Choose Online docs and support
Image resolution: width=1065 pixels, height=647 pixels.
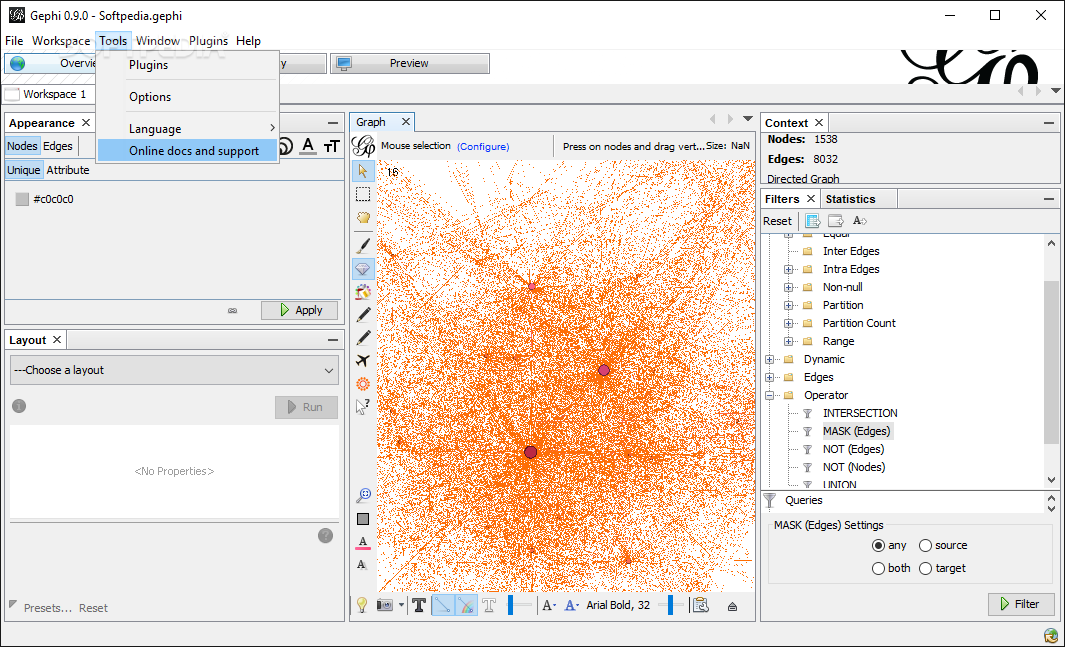pos(188,151)
